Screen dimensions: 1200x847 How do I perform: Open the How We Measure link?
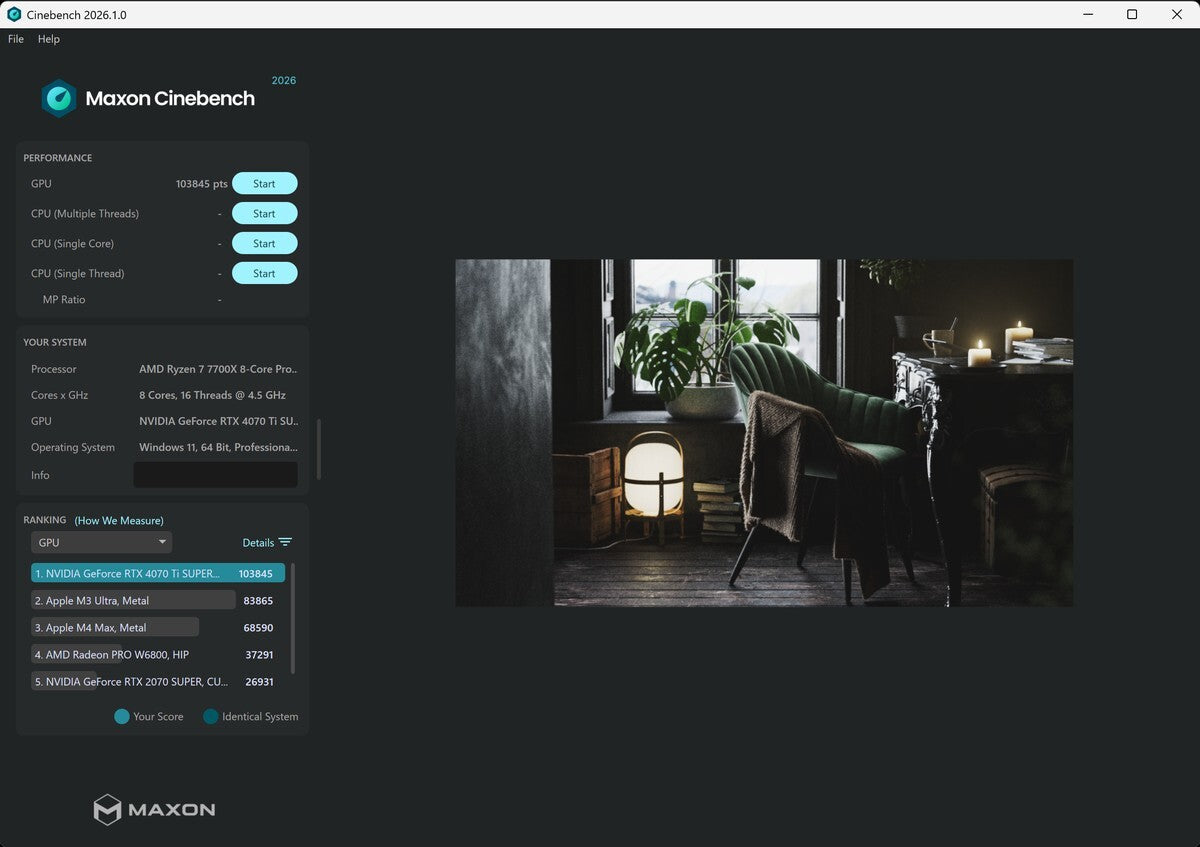[119, 520]
